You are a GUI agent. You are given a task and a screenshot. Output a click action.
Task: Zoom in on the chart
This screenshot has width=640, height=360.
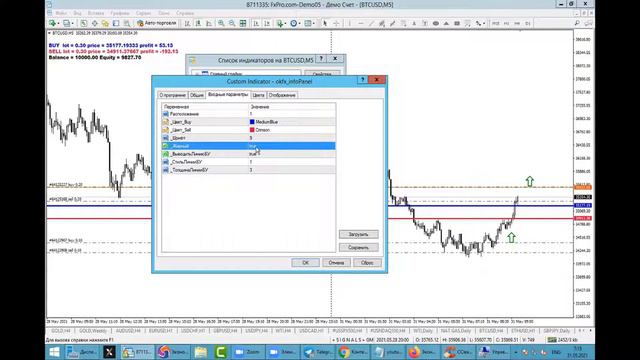221,23
